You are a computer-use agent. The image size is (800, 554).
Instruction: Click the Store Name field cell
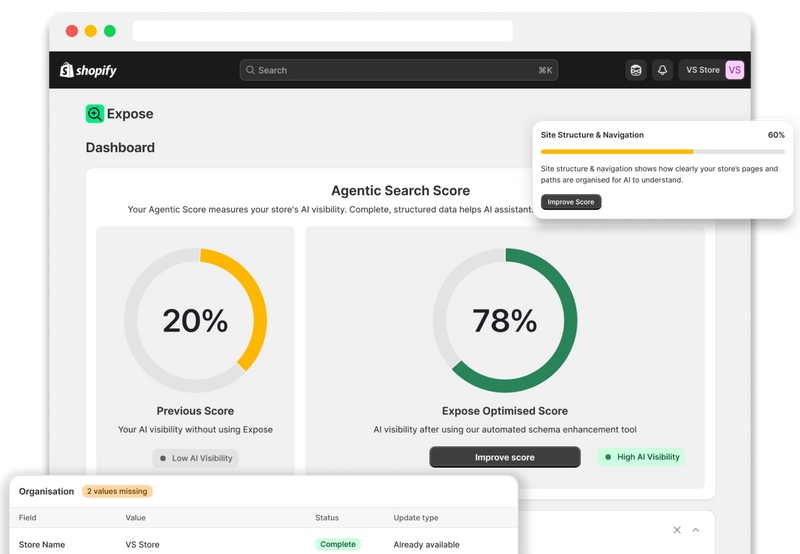[42, 545]
